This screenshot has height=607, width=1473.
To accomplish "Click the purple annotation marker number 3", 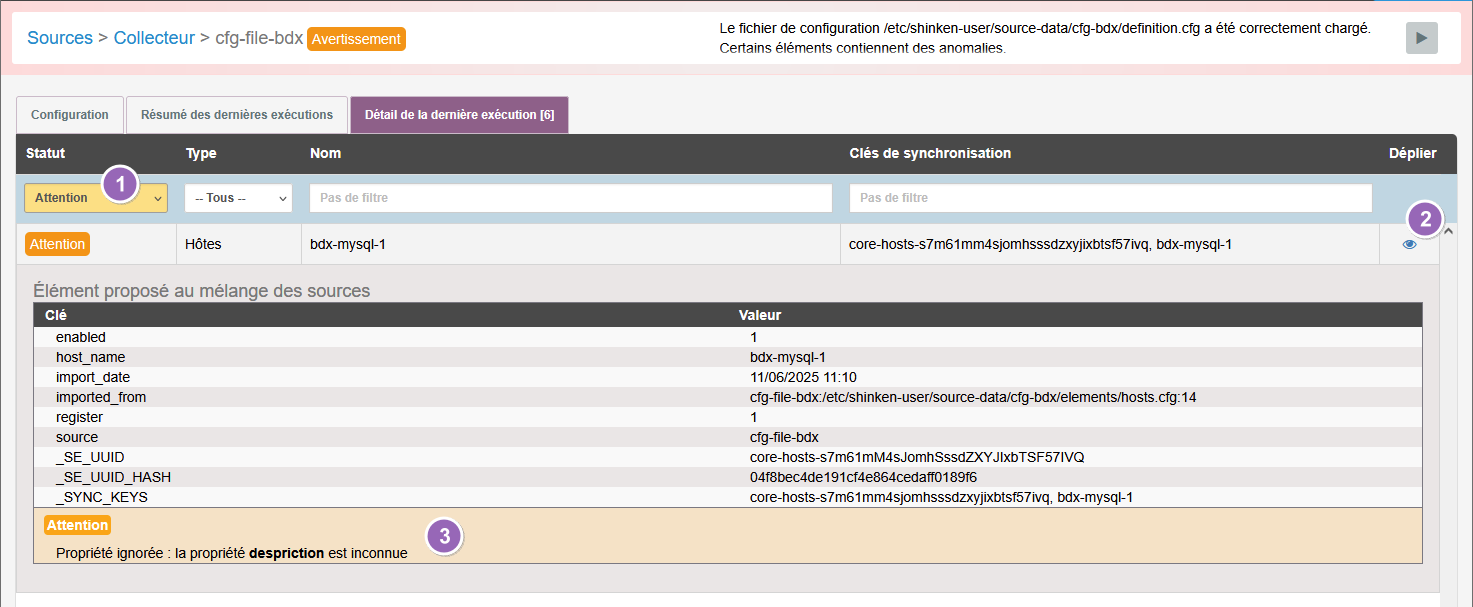I will point(445,537).
